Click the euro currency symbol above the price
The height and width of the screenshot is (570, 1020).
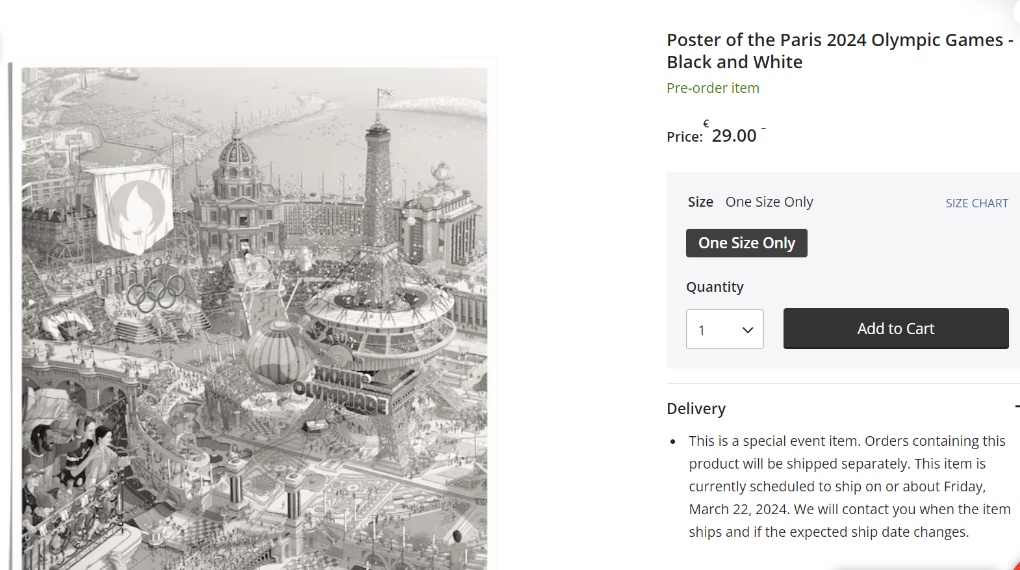(x=705, y=124)
